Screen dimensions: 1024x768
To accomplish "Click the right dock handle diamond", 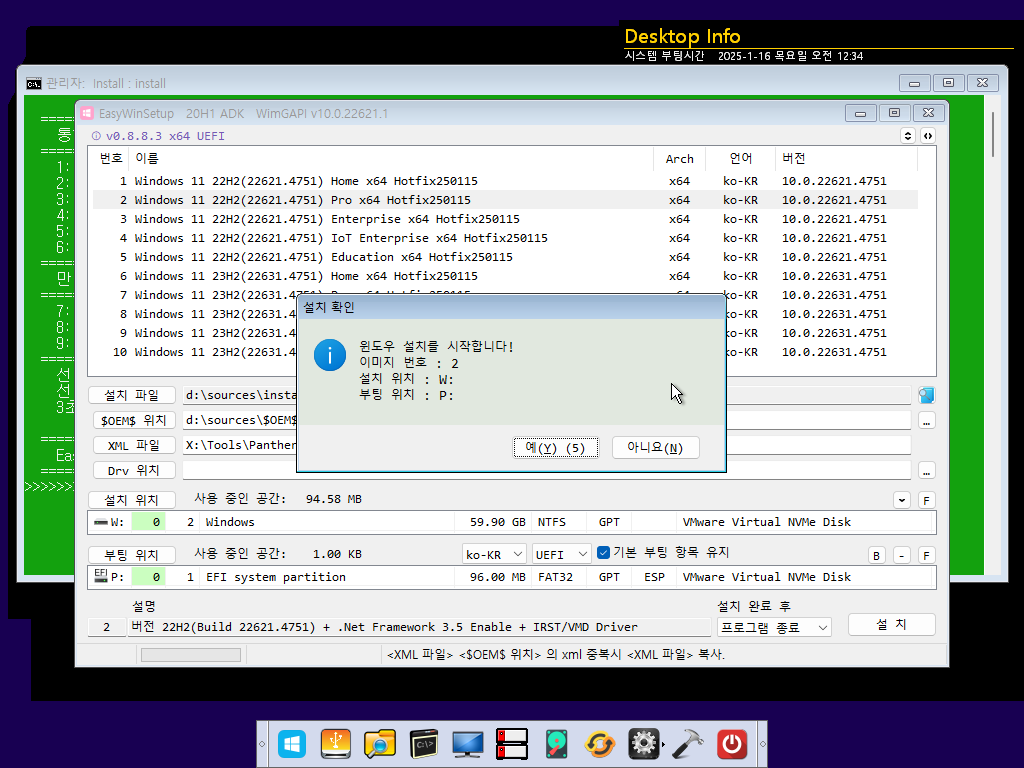I will tap(762, 744).
